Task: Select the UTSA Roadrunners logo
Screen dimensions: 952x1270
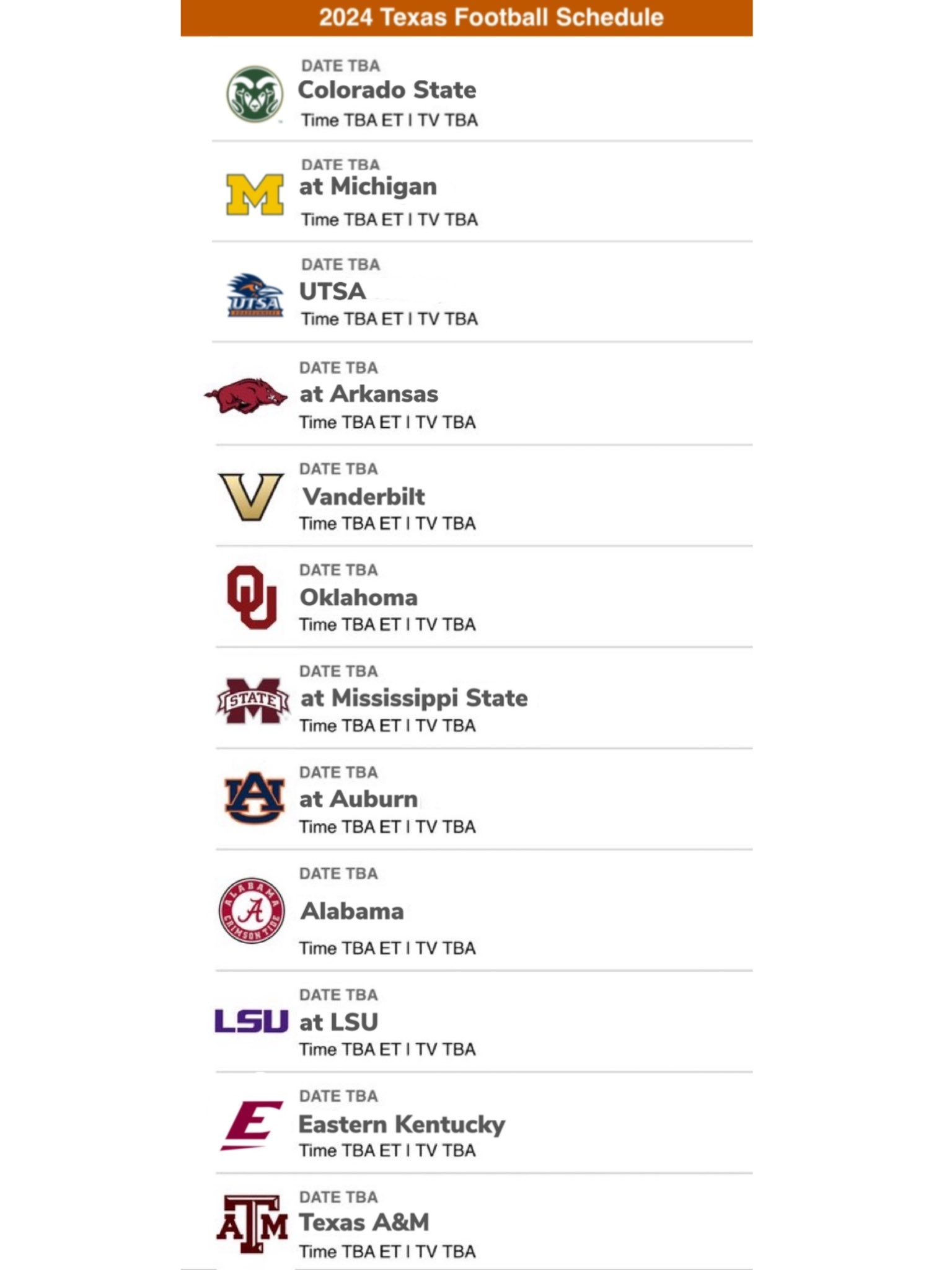Action: click(255, 295)
